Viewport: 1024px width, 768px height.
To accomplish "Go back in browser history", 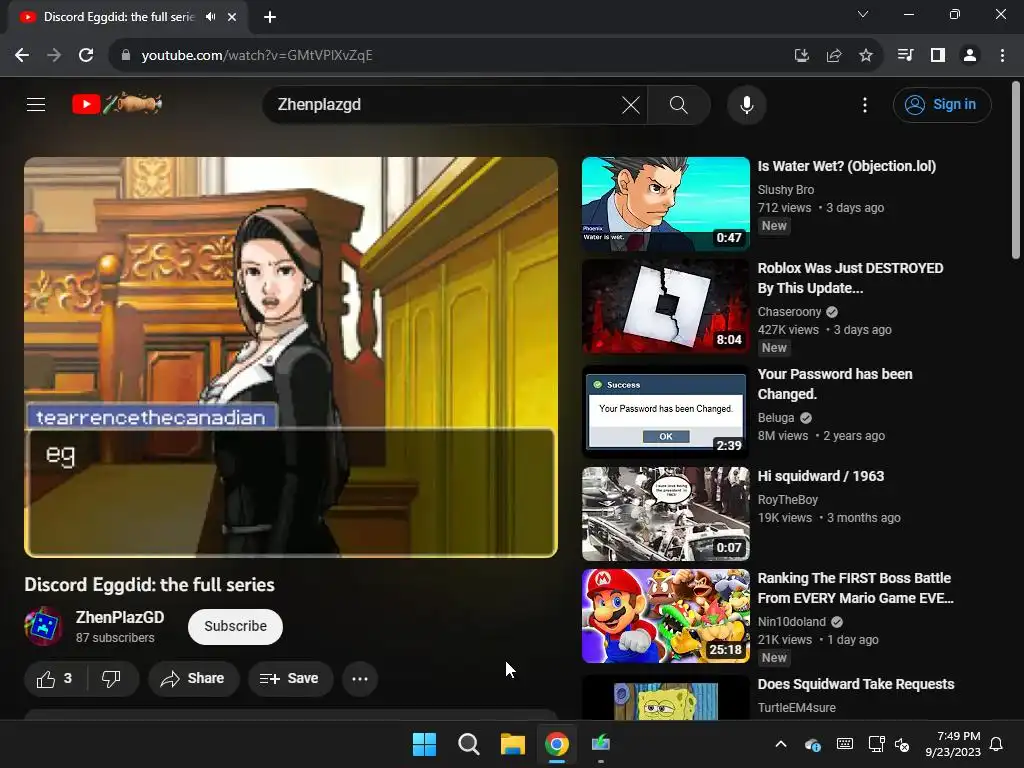I will coord(22,56).
